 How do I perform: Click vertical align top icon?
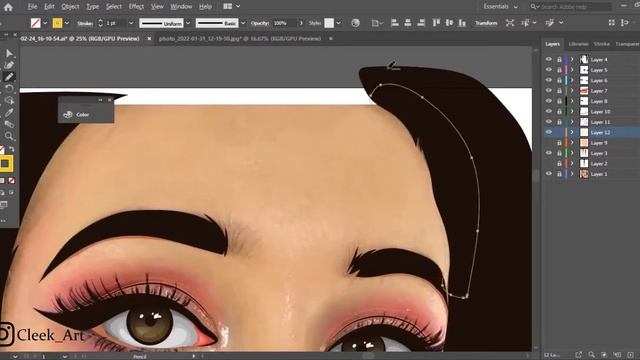pos(436,23)
